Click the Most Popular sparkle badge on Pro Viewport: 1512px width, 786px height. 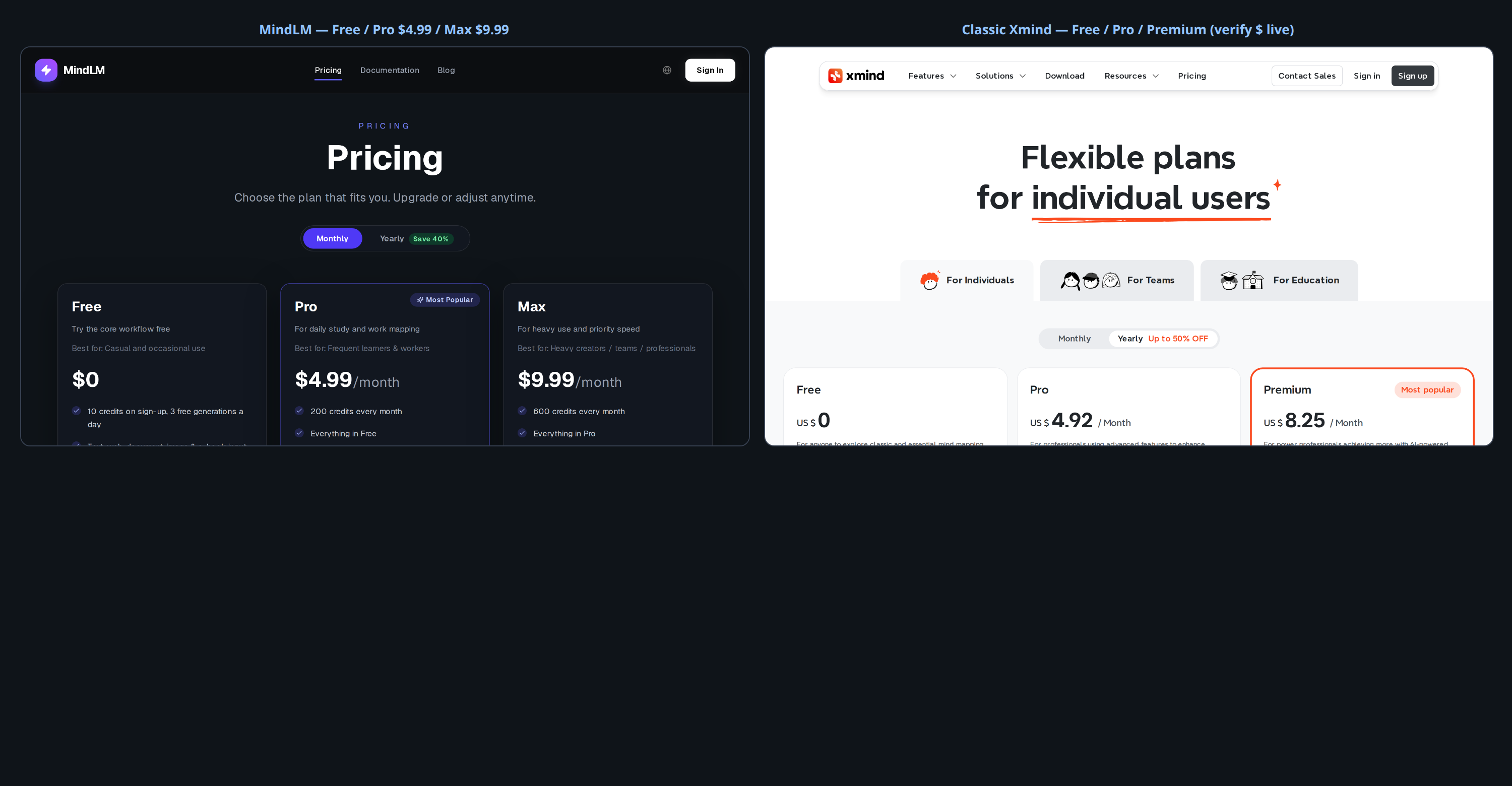tap(445, 300)
